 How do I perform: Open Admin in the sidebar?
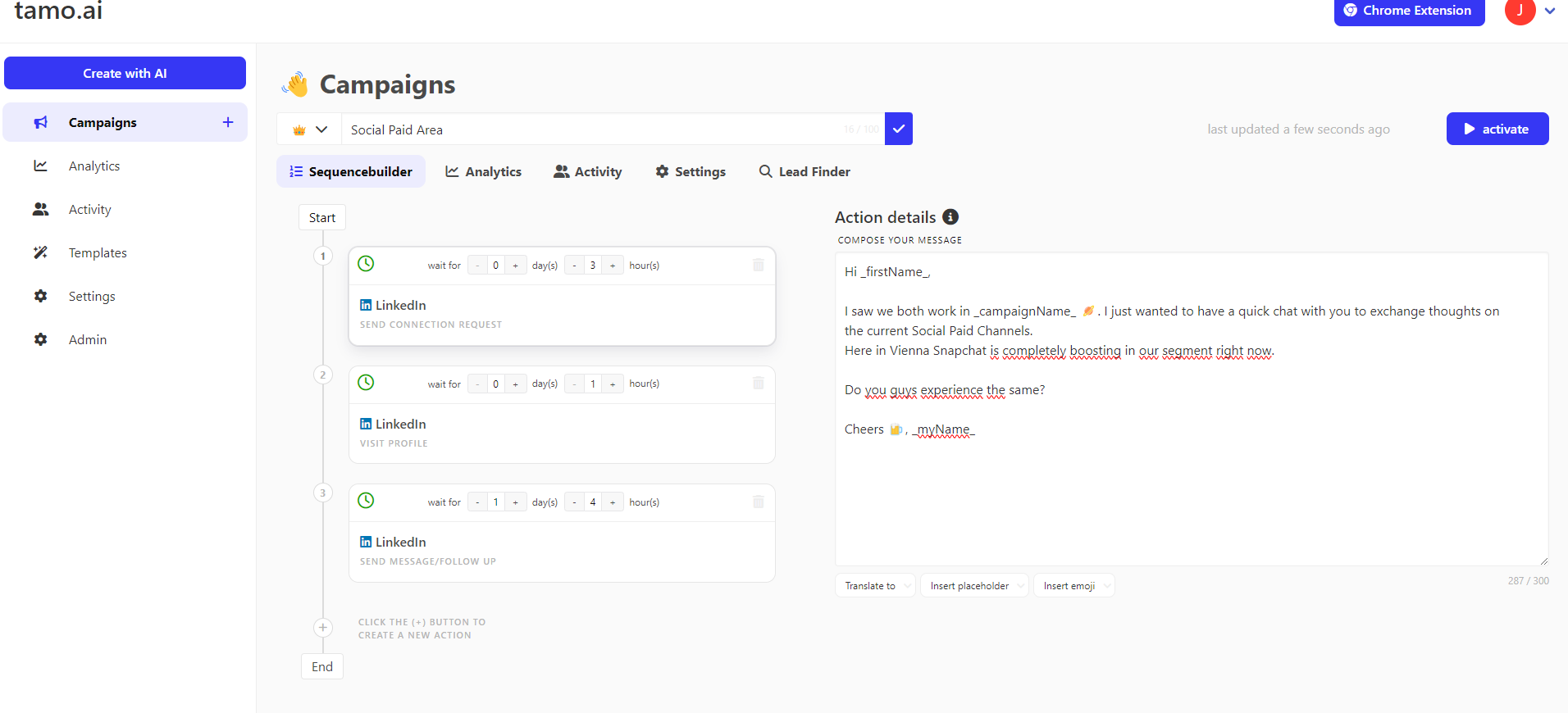pyautogui.click(x=88, y=339)
